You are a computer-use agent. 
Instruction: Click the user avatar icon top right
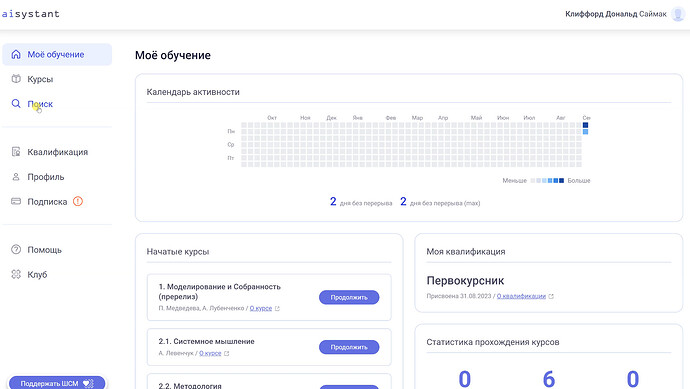point(678,14)
